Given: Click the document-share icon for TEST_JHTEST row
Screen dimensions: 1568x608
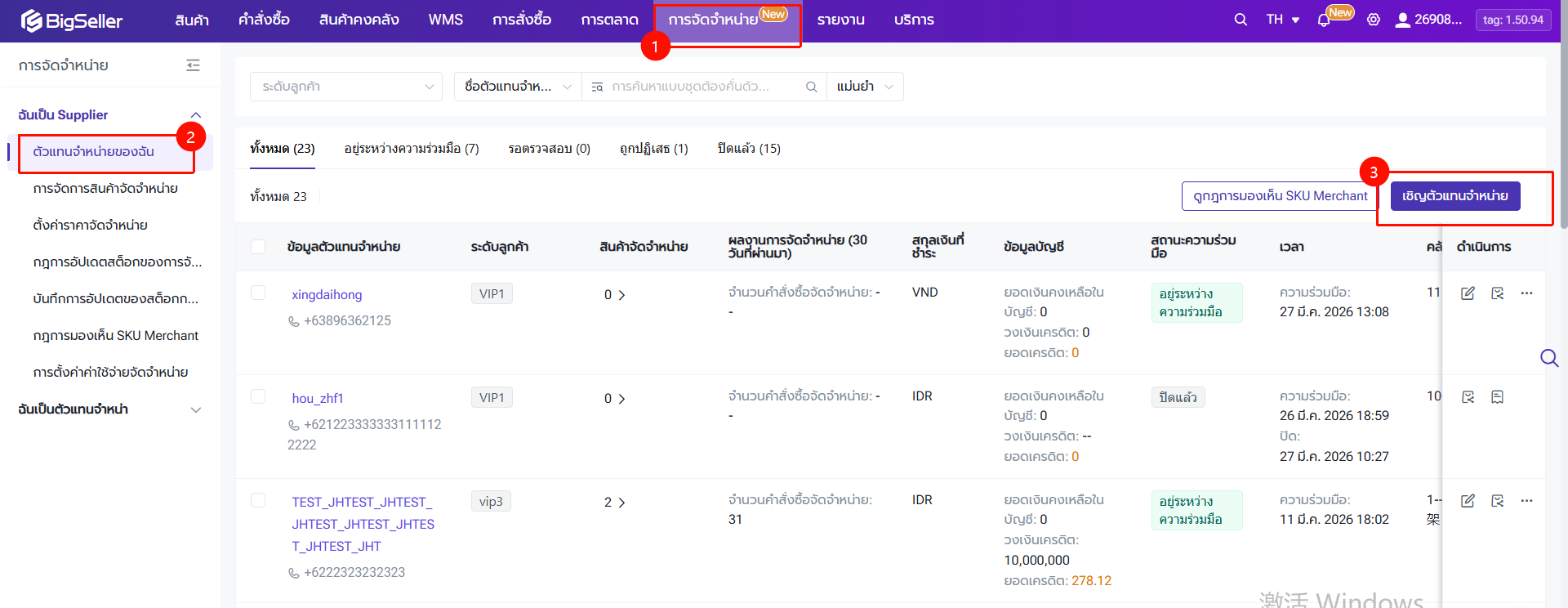Looking at the screenshot, I should click(x=1497, y=501).
